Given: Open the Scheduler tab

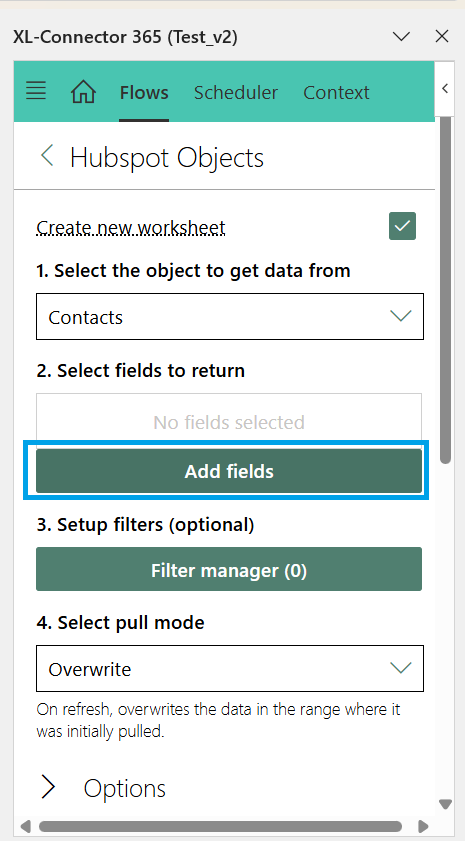Looking at the screenshot, I should 235,93.
